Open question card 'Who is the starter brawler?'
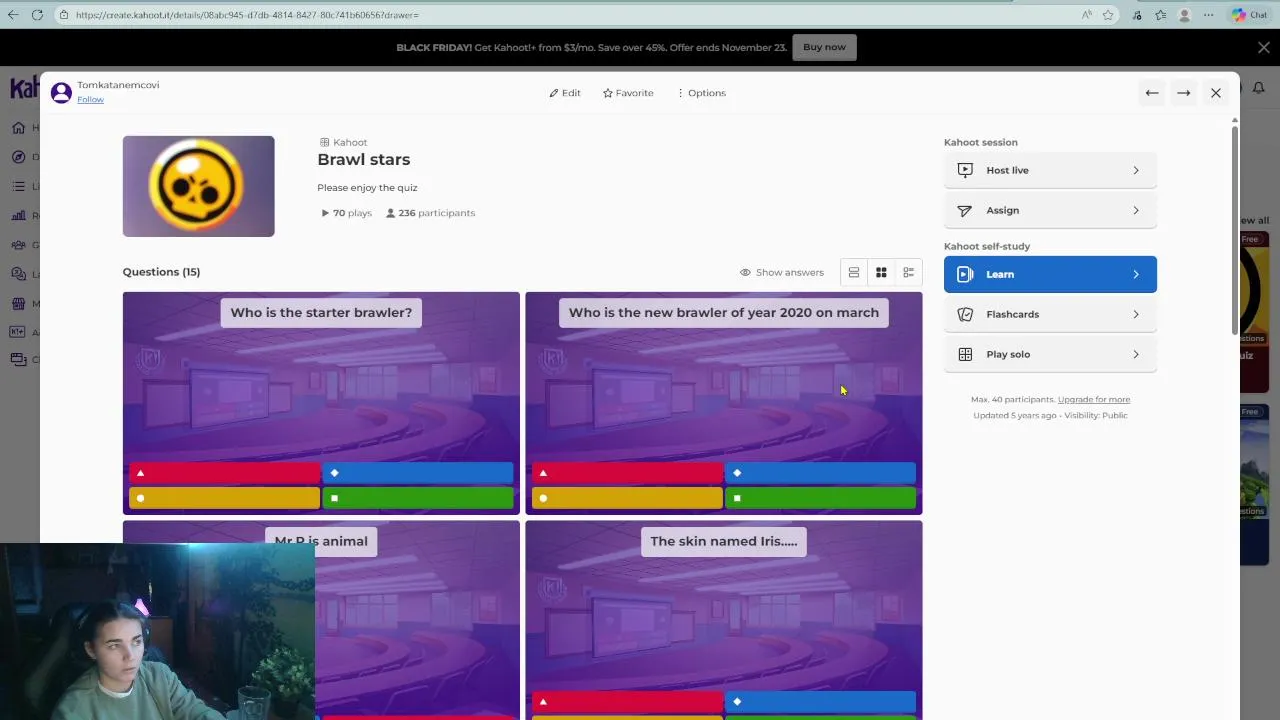 click(x=321, y=403)
